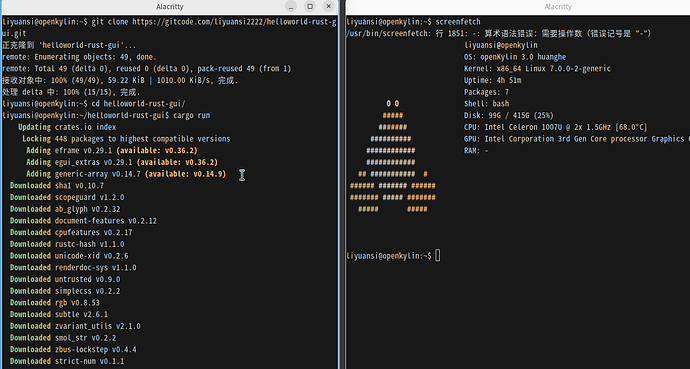
Task: Click 'Downloaded renderdoc-sys v1.1.0' line
Action: (73, 267)
